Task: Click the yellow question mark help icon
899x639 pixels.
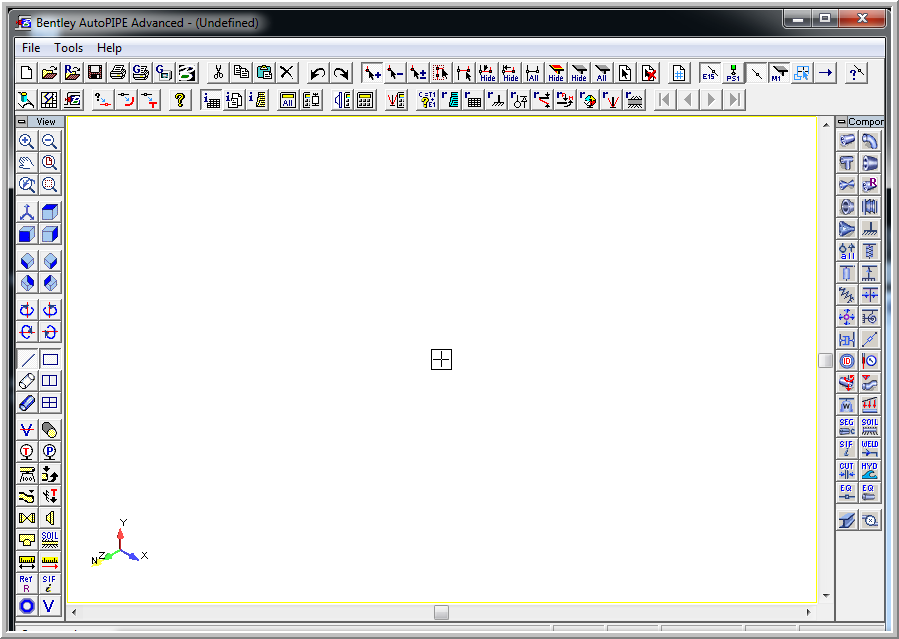Action: [x=180, y=100]
